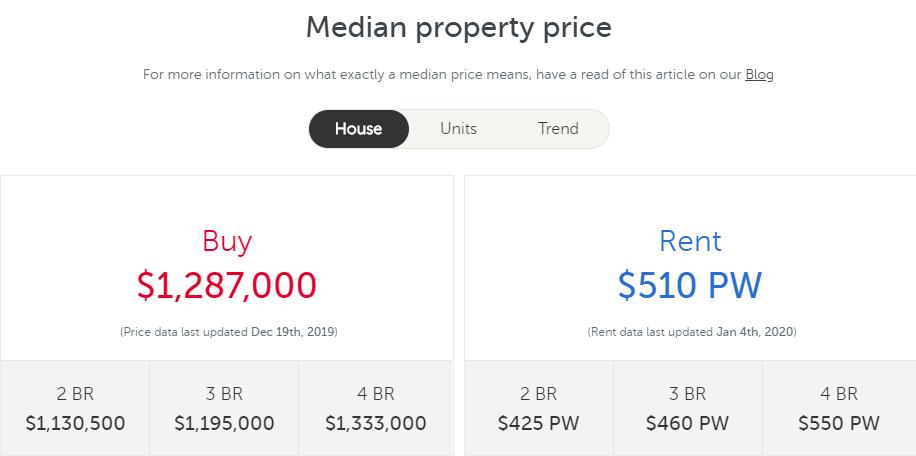Select the 4 BR buy price $1,333,000
916x456 pixels.
coord(376,423)
